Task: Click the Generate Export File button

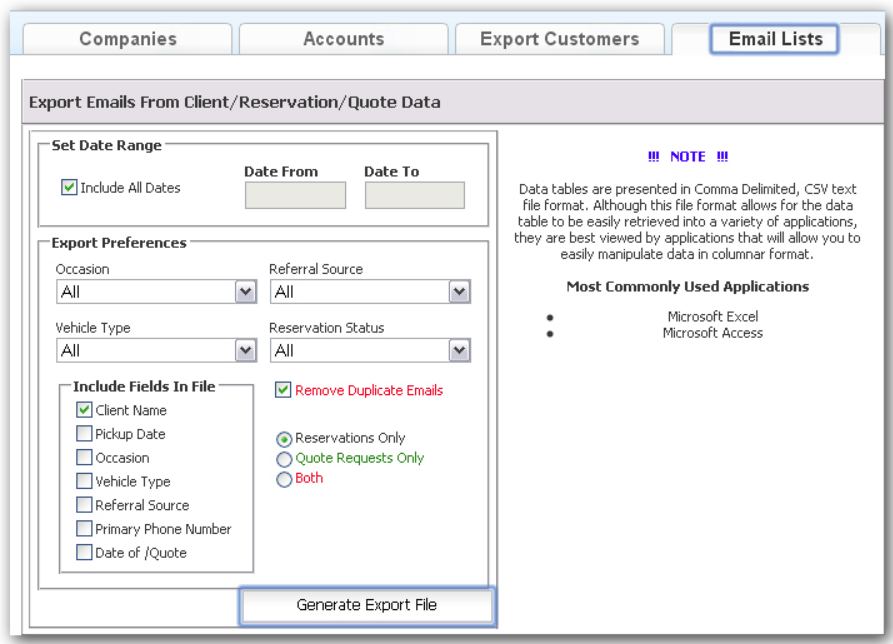Action: coord(366,605)
